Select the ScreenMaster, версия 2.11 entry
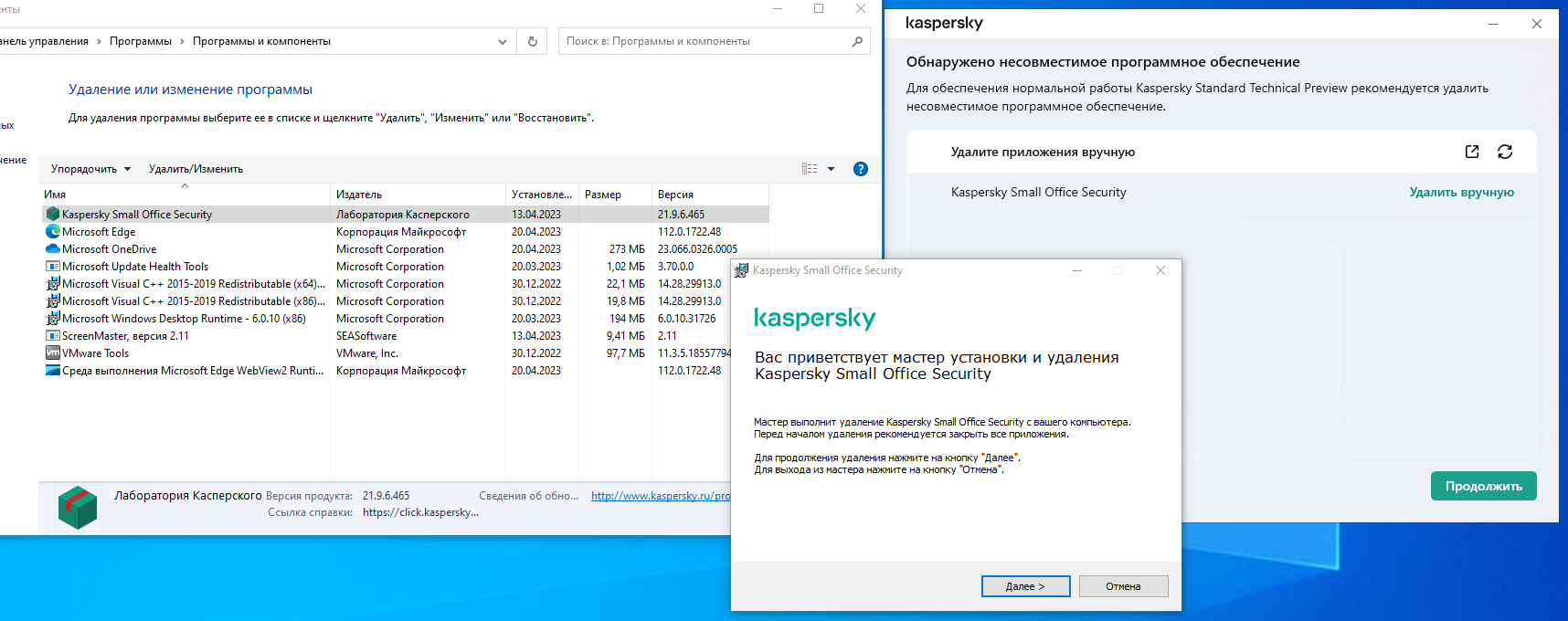This screenshot has width=1568, height=621. click(x=126, y=336)
